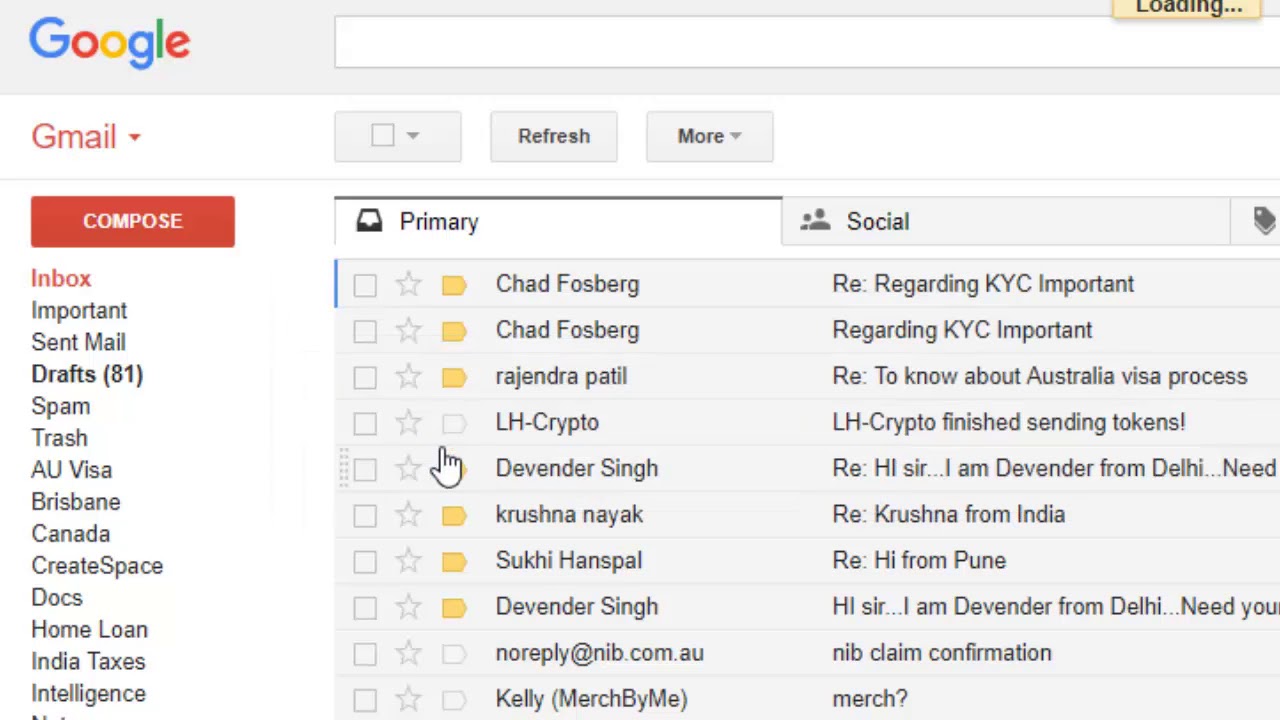Image resolution: width=1280 pixels, height=720 pixels.
Task: Open the Drafts (81) folder
Action: 87,374
